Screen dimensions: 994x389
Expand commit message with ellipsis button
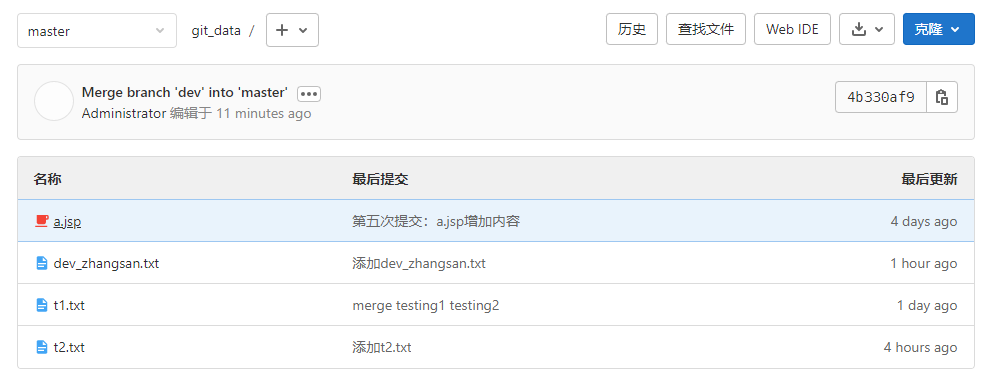pos(309,94)
